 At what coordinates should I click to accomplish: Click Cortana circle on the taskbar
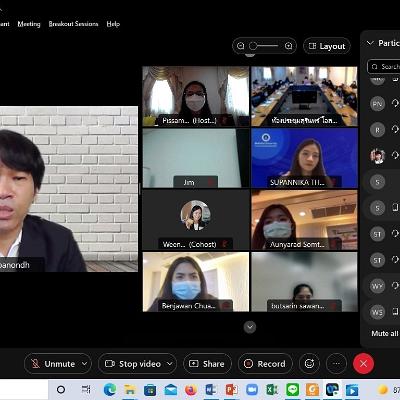click(x=61, y=389)
